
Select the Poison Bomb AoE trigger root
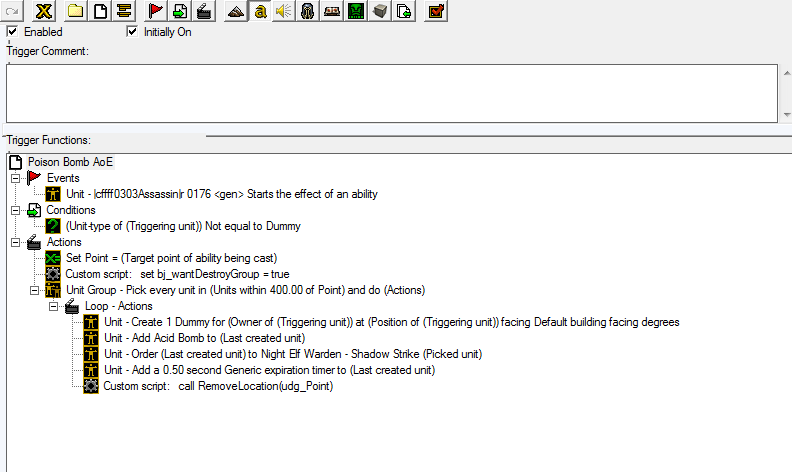(x=70, y=162)
